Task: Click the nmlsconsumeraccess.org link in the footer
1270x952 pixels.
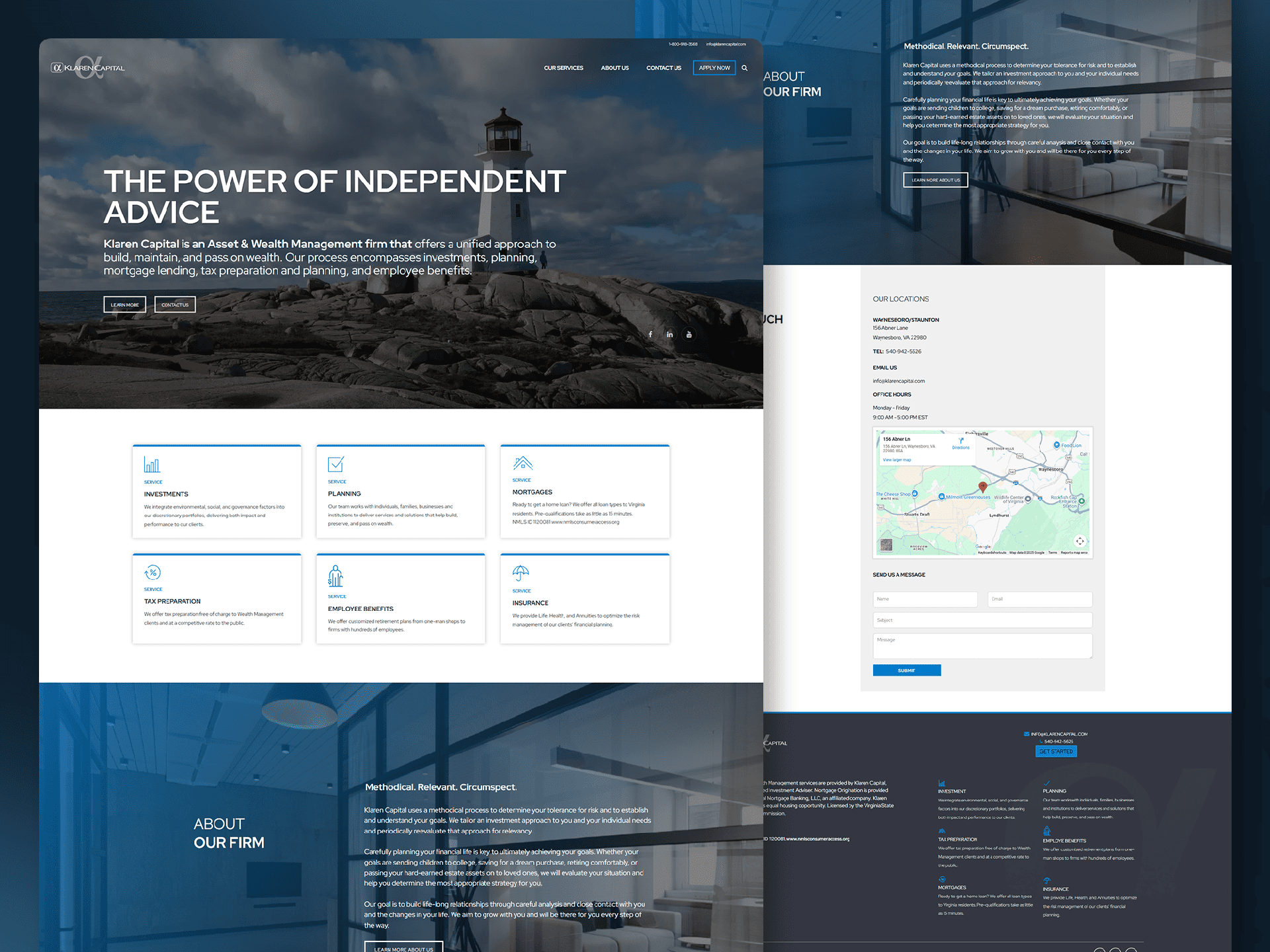Action: 818,839
